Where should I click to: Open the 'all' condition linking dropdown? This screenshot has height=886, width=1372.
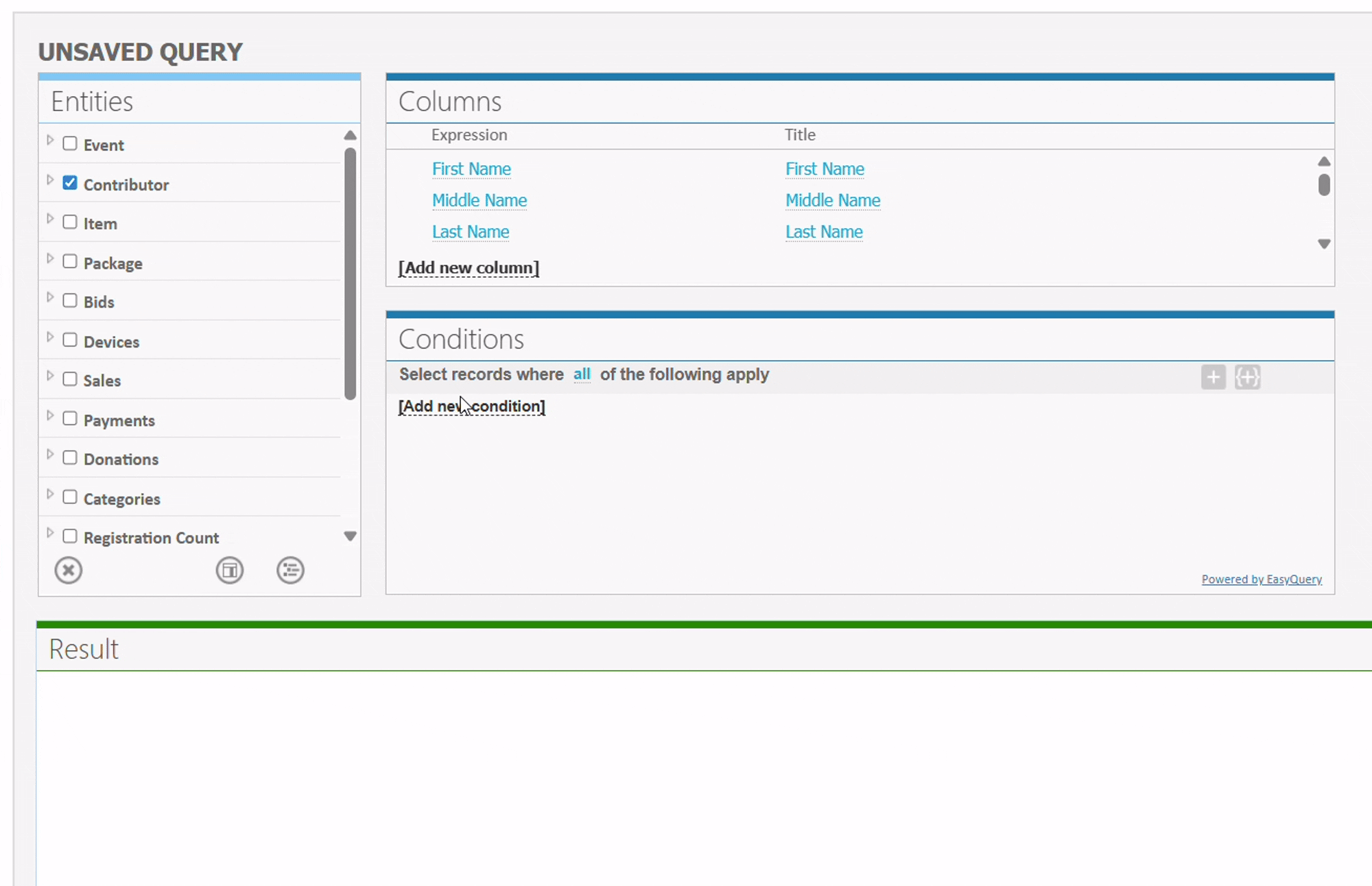tap(582, 374)
